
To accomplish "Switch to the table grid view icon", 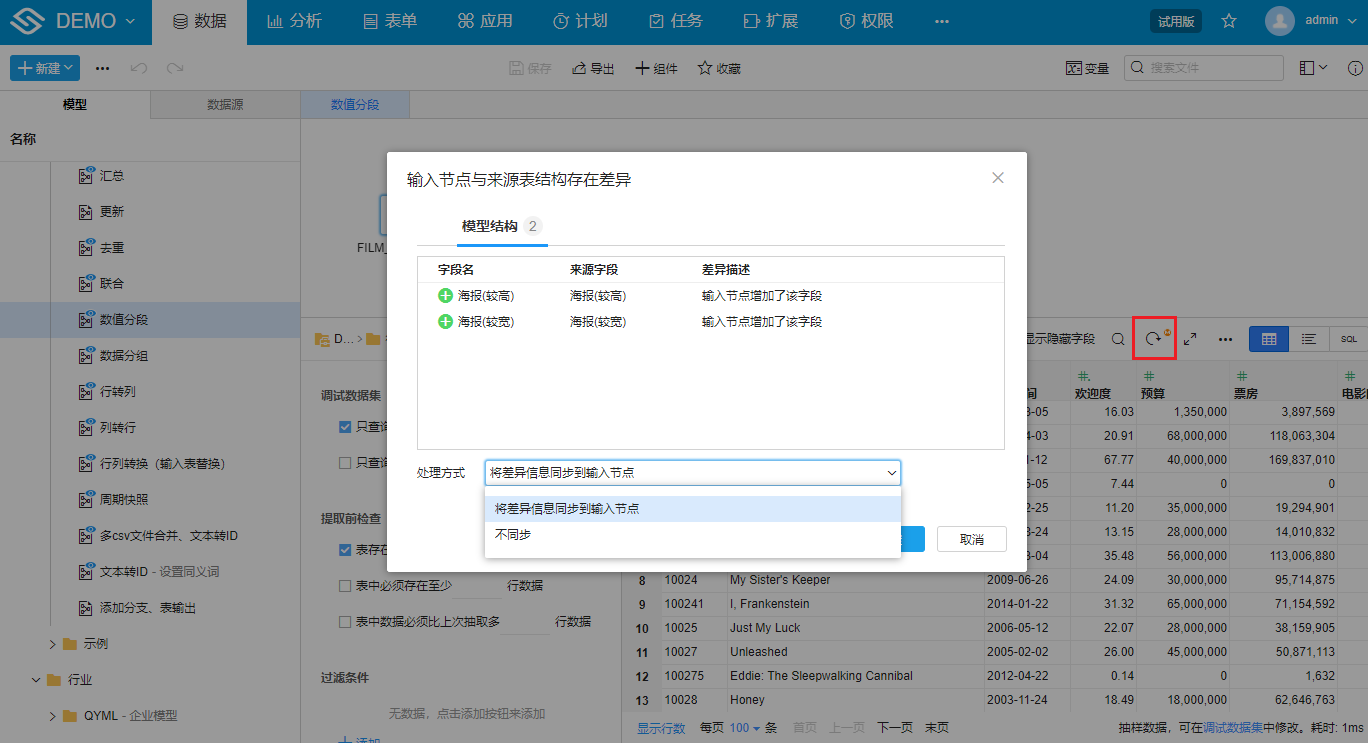I will coord(1269,339).
